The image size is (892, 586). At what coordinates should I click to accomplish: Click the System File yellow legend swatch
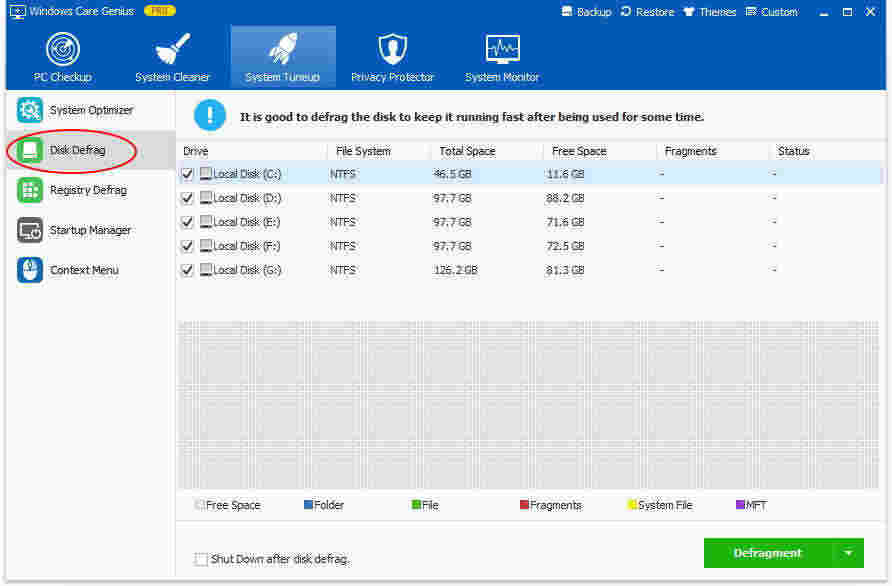click(x=632, y=505)
